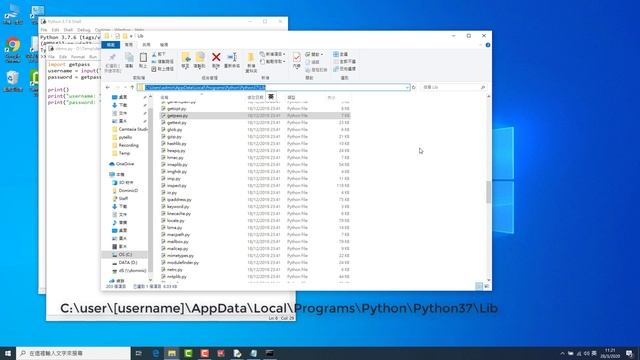The image size is (640, 360).
Task: Switch to details view layout toggle
Action: click(x=479, y=286)
